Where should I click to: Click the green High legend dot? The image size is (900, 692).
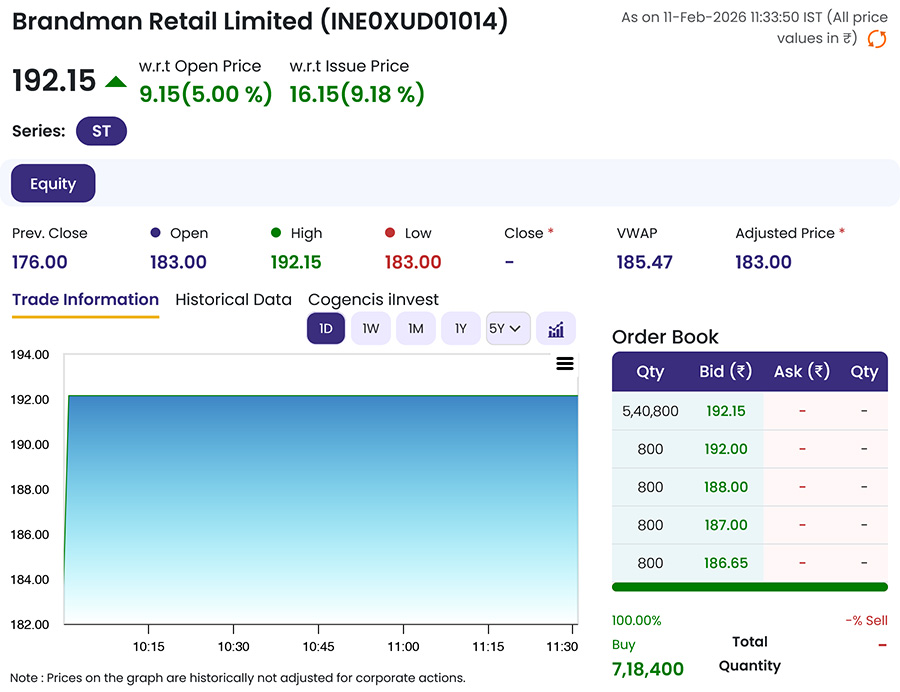coord(276,232)
